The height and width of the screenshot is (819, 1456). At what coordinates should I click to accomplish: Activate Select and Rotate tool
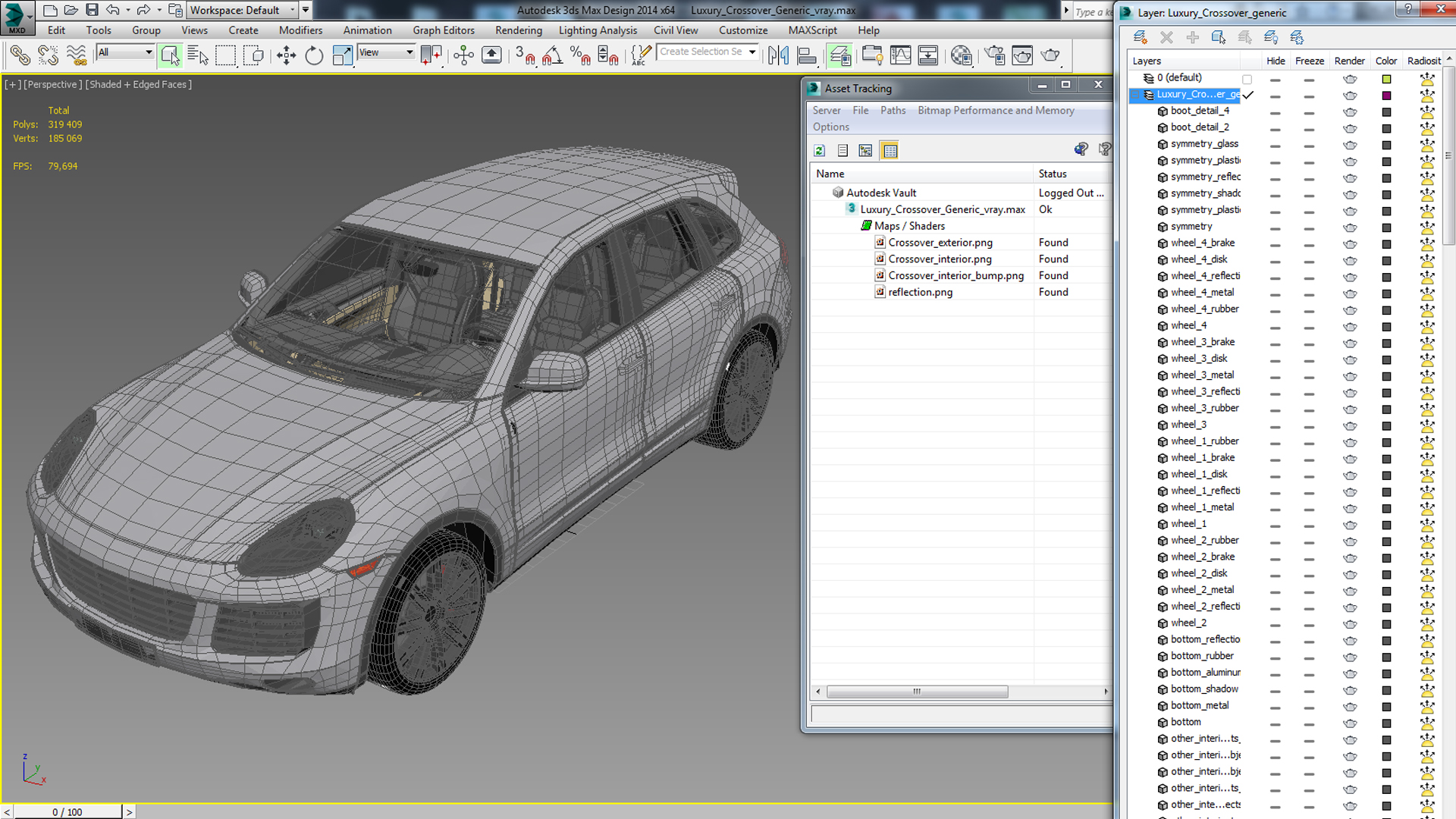point(314,55)
